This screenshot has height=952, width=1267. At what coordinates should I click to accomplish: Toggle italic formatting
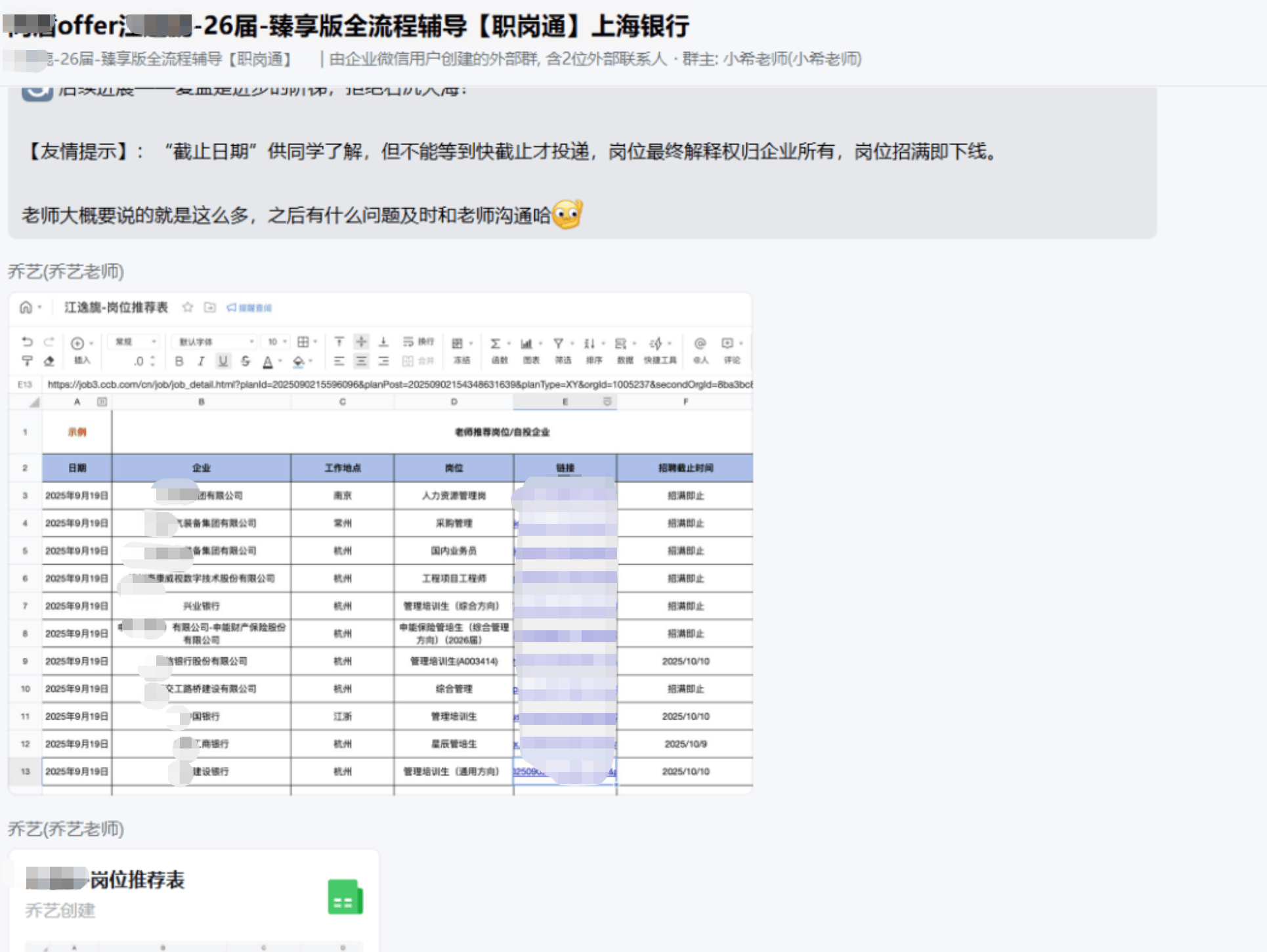pos(202,361)
